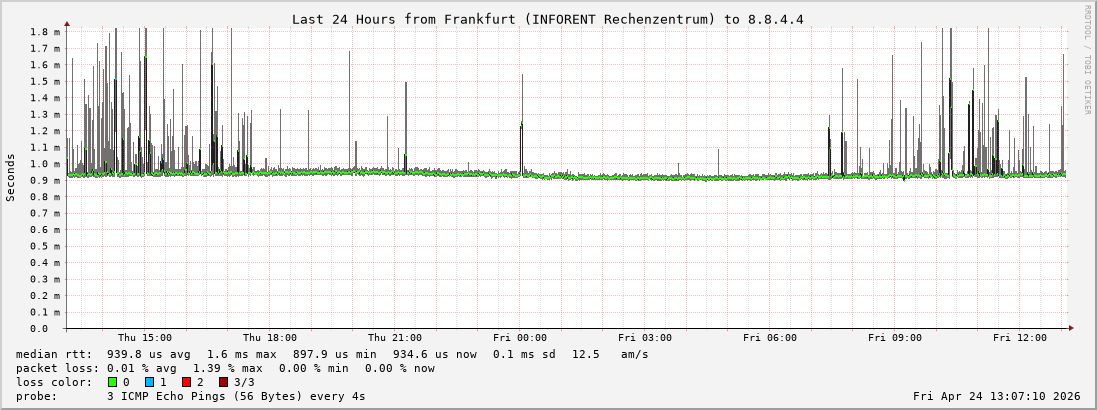Click the red loss color swatch for 2

(186, 382)
